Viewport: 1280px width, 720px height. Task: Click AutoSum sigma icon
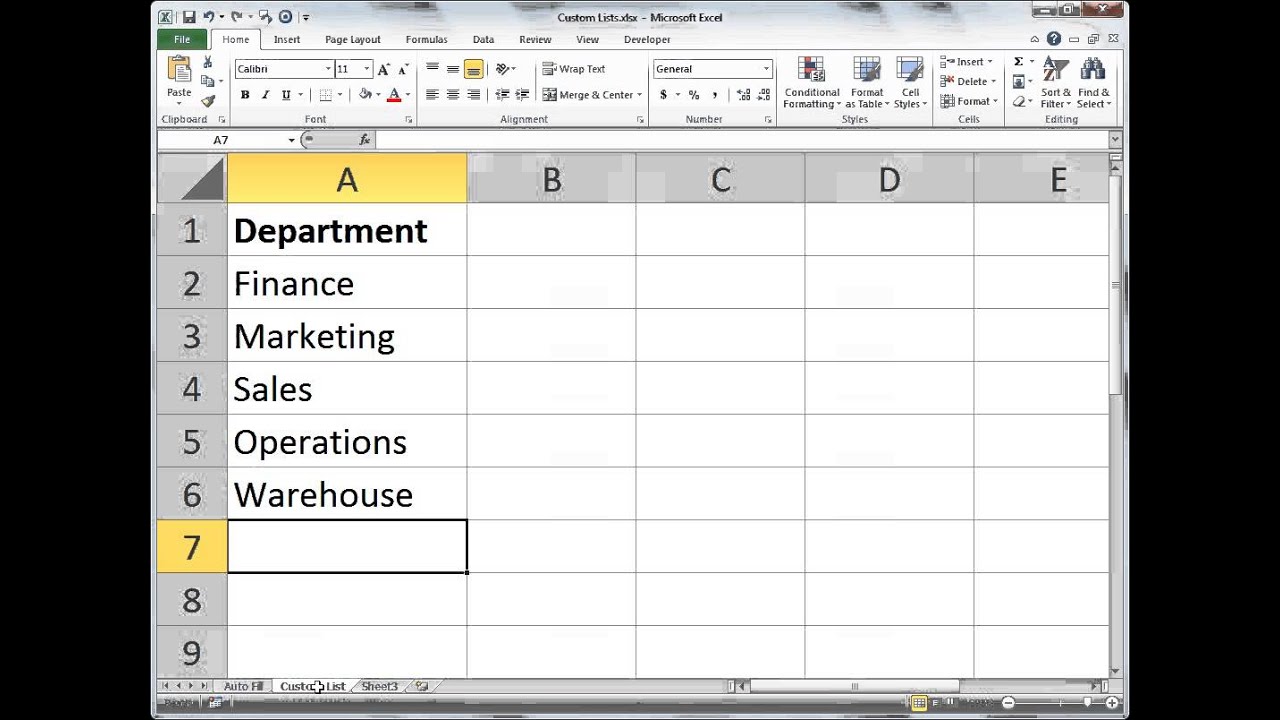[x=1019, y=62]
